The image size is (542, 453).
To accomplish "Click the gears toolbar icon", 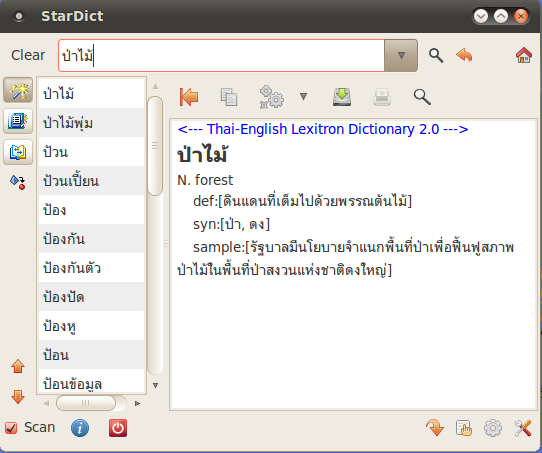I will click(272, 97).
